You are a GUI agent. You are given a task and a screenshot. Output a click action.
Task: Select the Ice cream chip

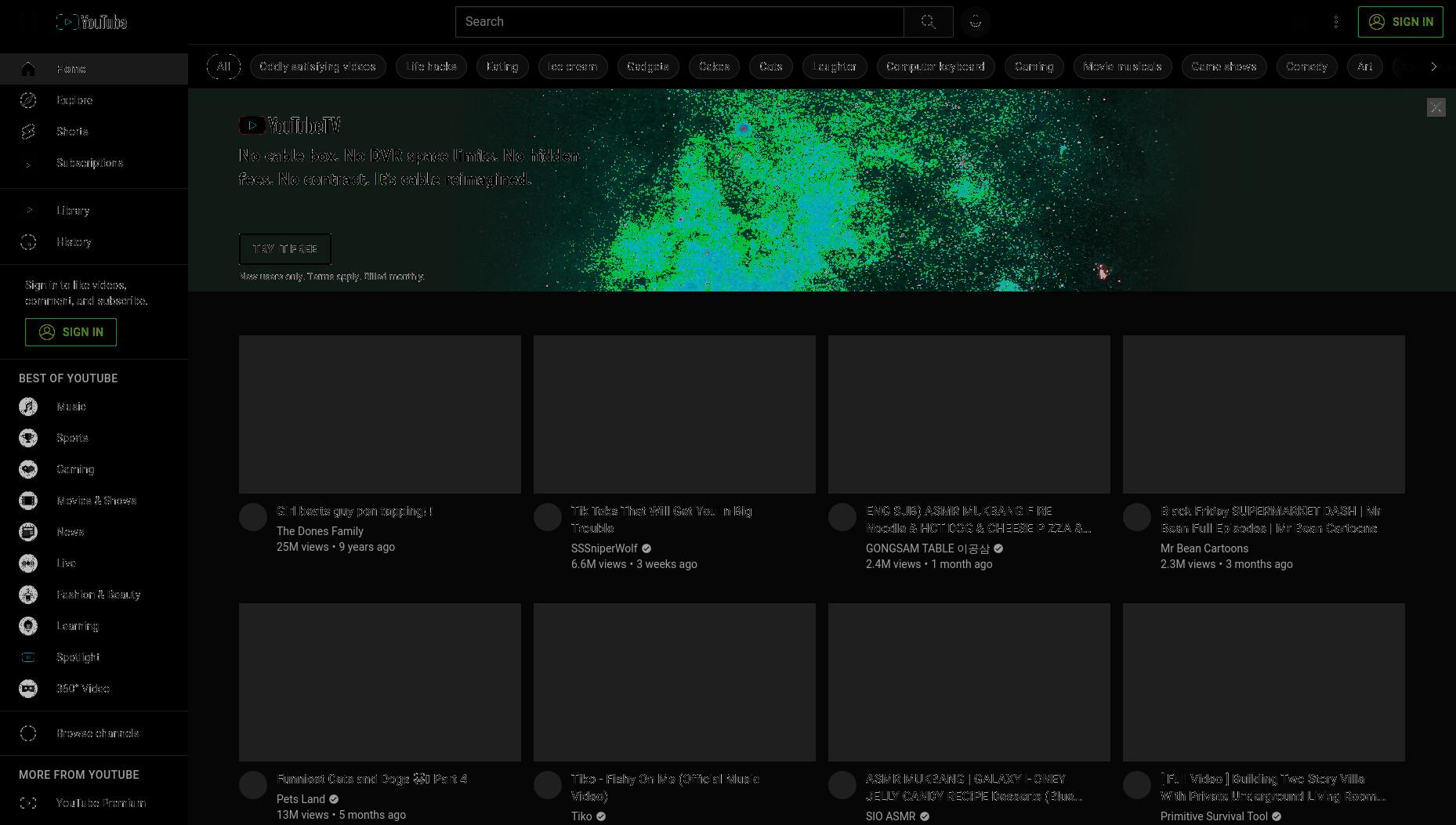click(x=573, y=67)
